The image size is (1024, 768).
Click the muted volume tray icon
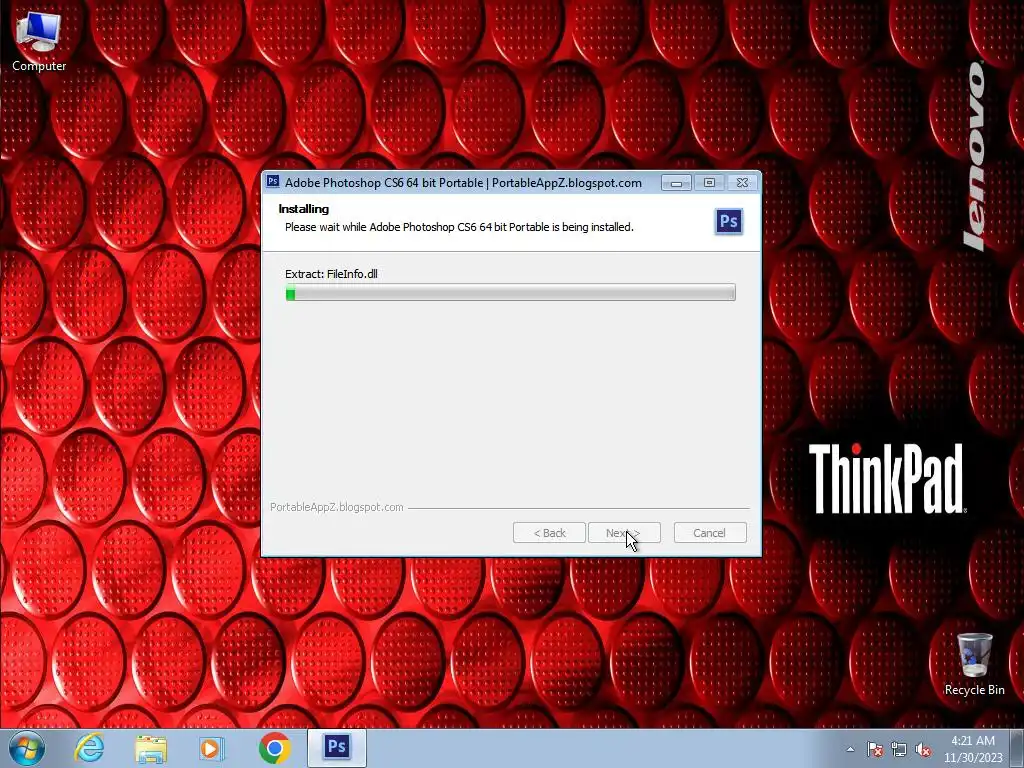pyautogui.click(x=923, y=749)
